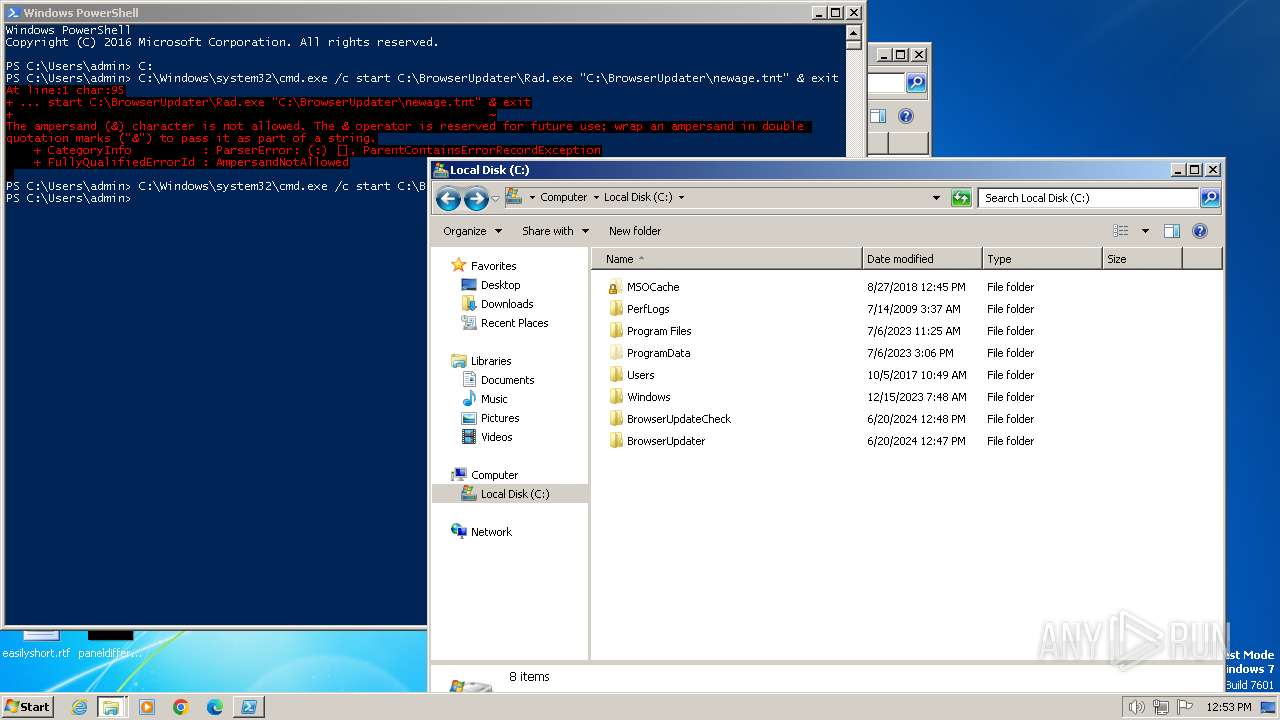This screenshot has height=720, width=1280.
Task: Click the Help question mark icon
Action: 1200,231
